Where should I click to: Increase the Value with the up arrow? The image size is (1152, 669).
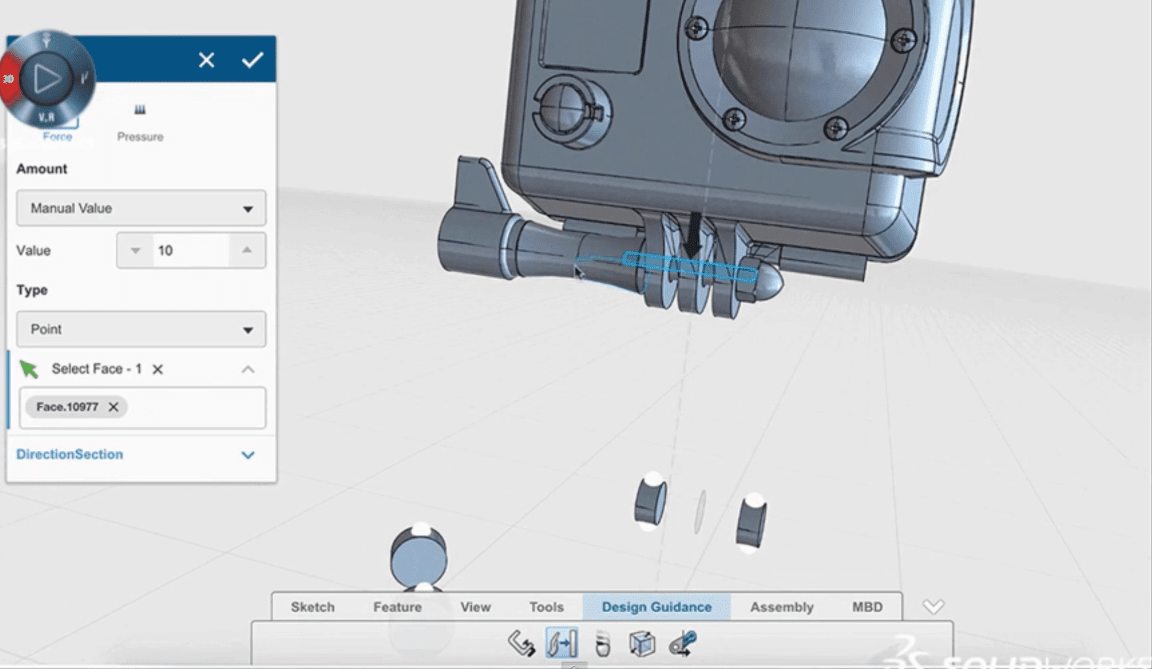pos(247,251)
